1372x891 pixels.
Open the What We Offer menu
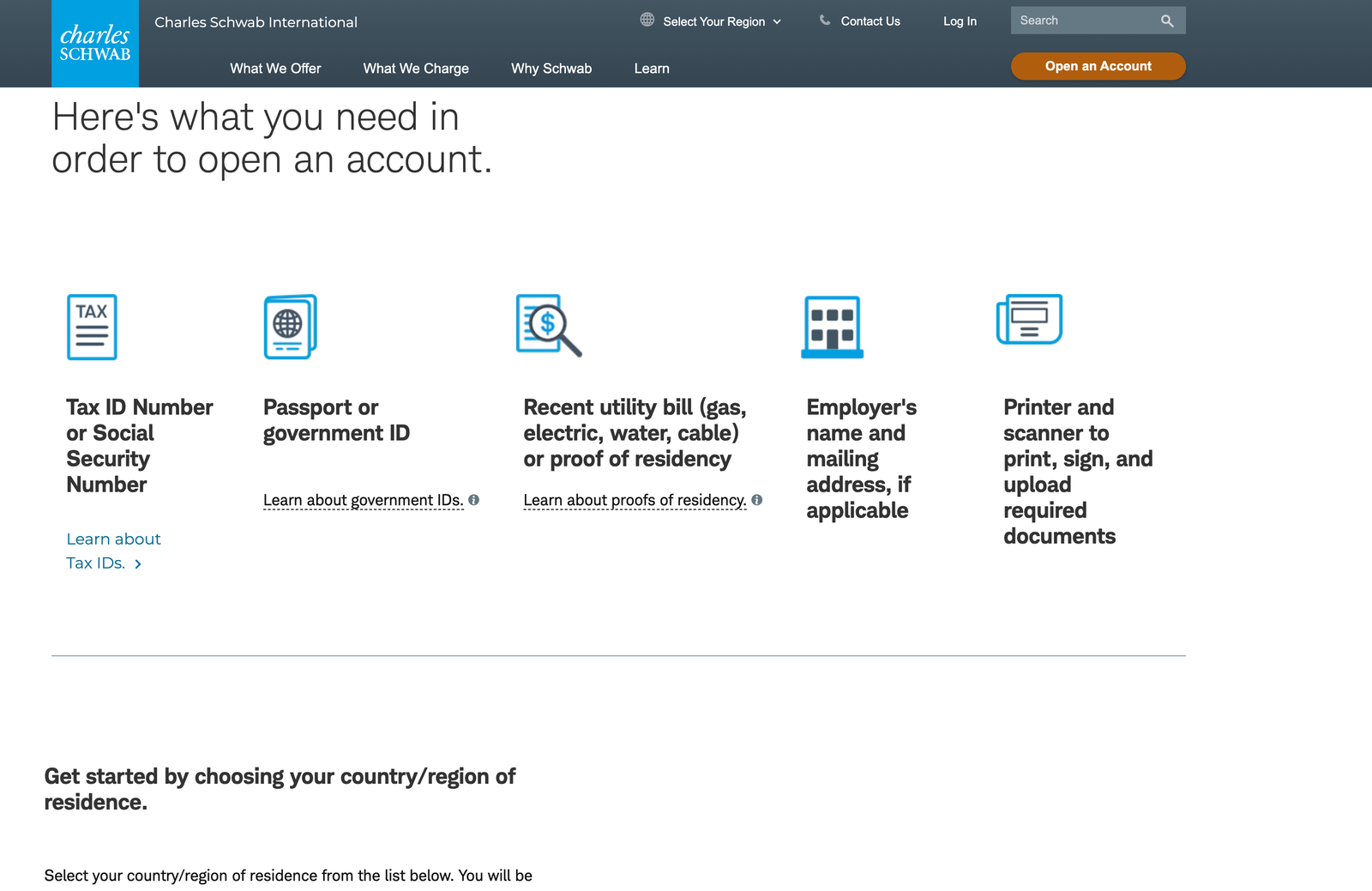275,69
